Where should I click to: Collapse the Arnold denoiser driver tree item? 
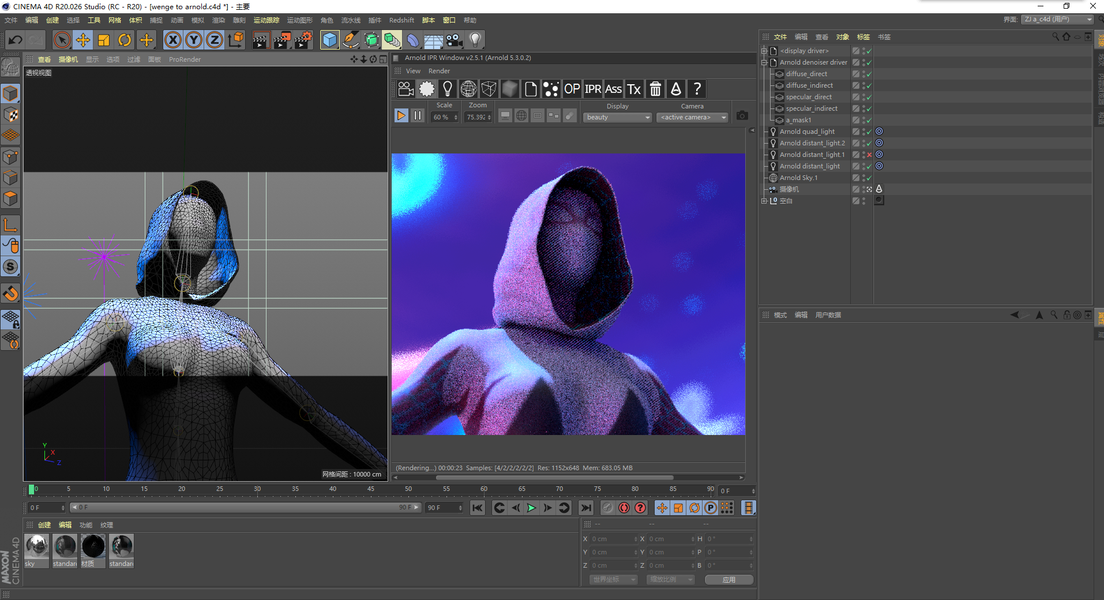pos(764,63)
